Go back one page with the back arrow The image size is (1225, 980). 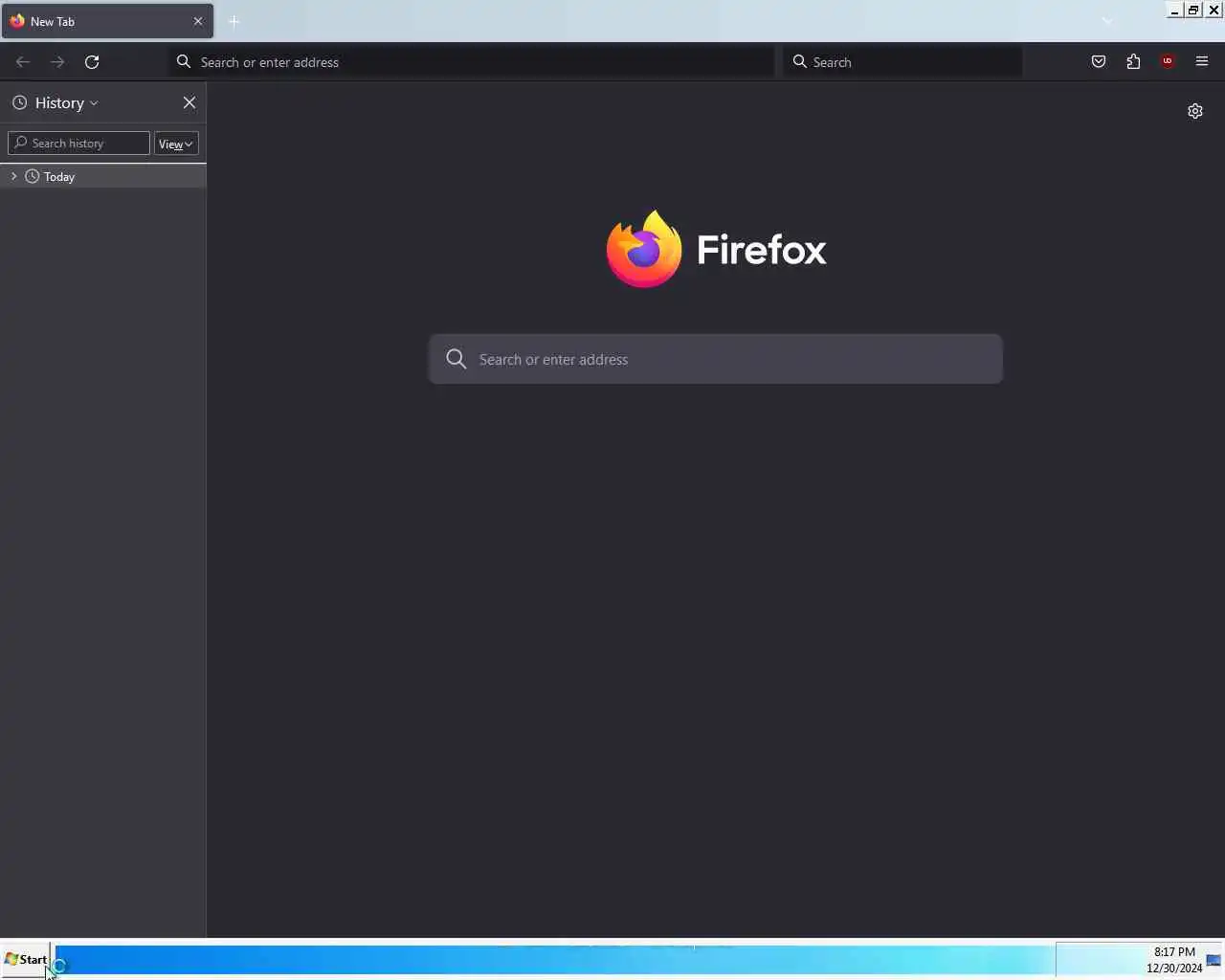(23, 62)
